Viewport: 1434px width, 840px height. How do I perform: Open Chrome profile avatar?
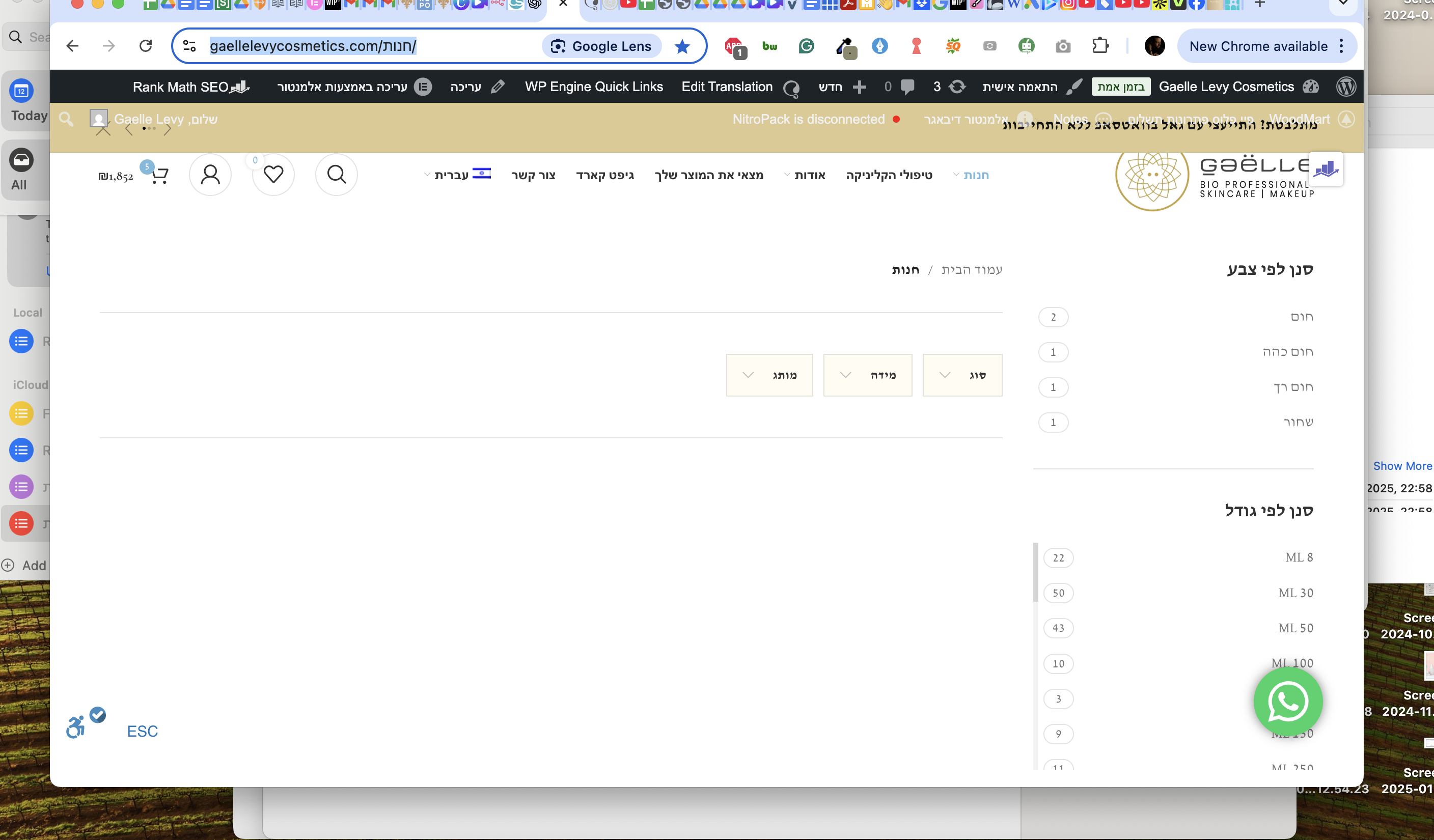(1154, 46)
